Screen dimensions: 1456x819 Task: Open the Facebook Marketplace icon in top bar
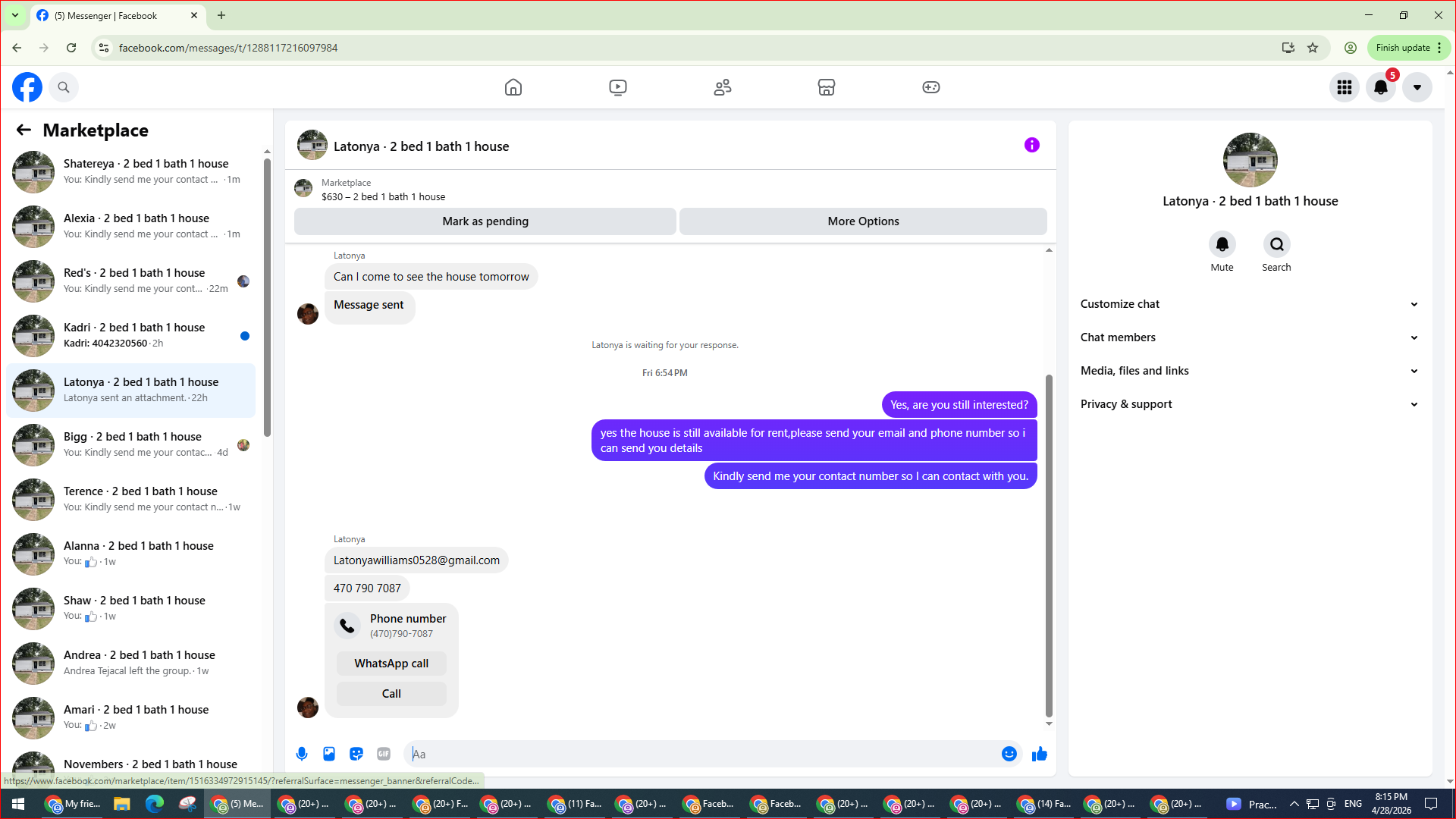click(x=827, y=87)
